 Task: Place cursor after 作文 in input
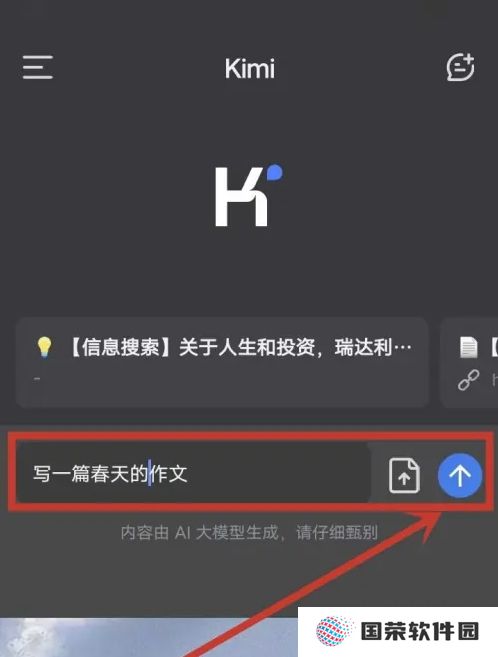pyautogui.click(x=188, y=474)
